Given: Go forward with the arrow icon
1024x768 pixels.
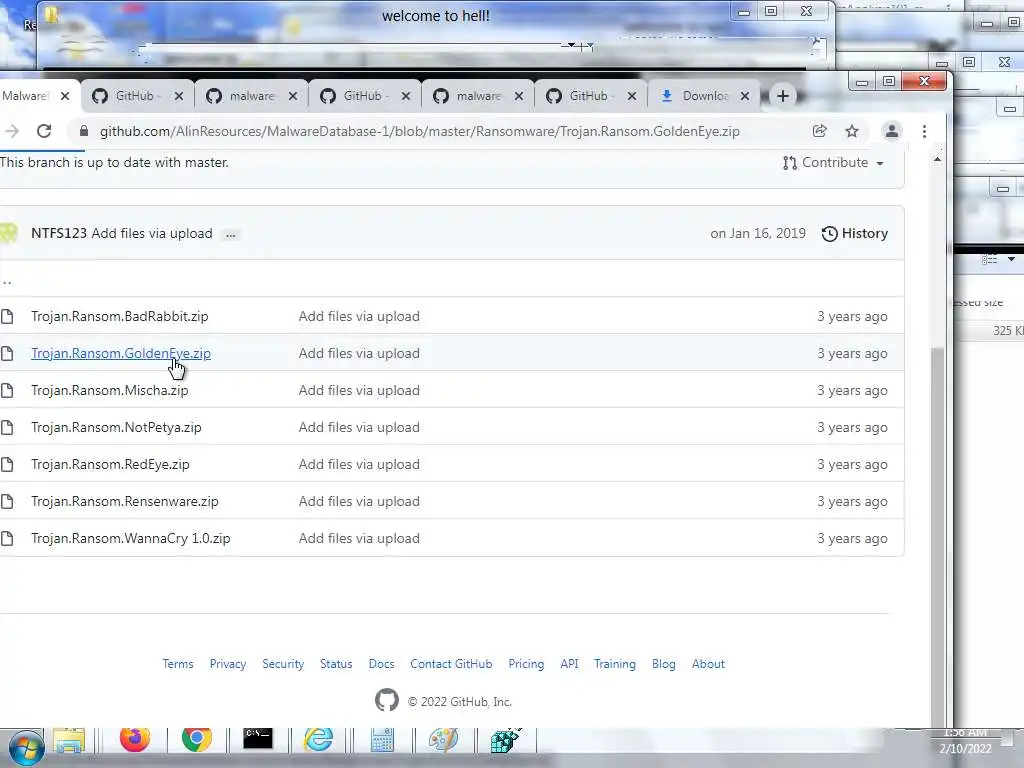Looking at the screenshot, I should pyautogui.click(x=11, y=131).
